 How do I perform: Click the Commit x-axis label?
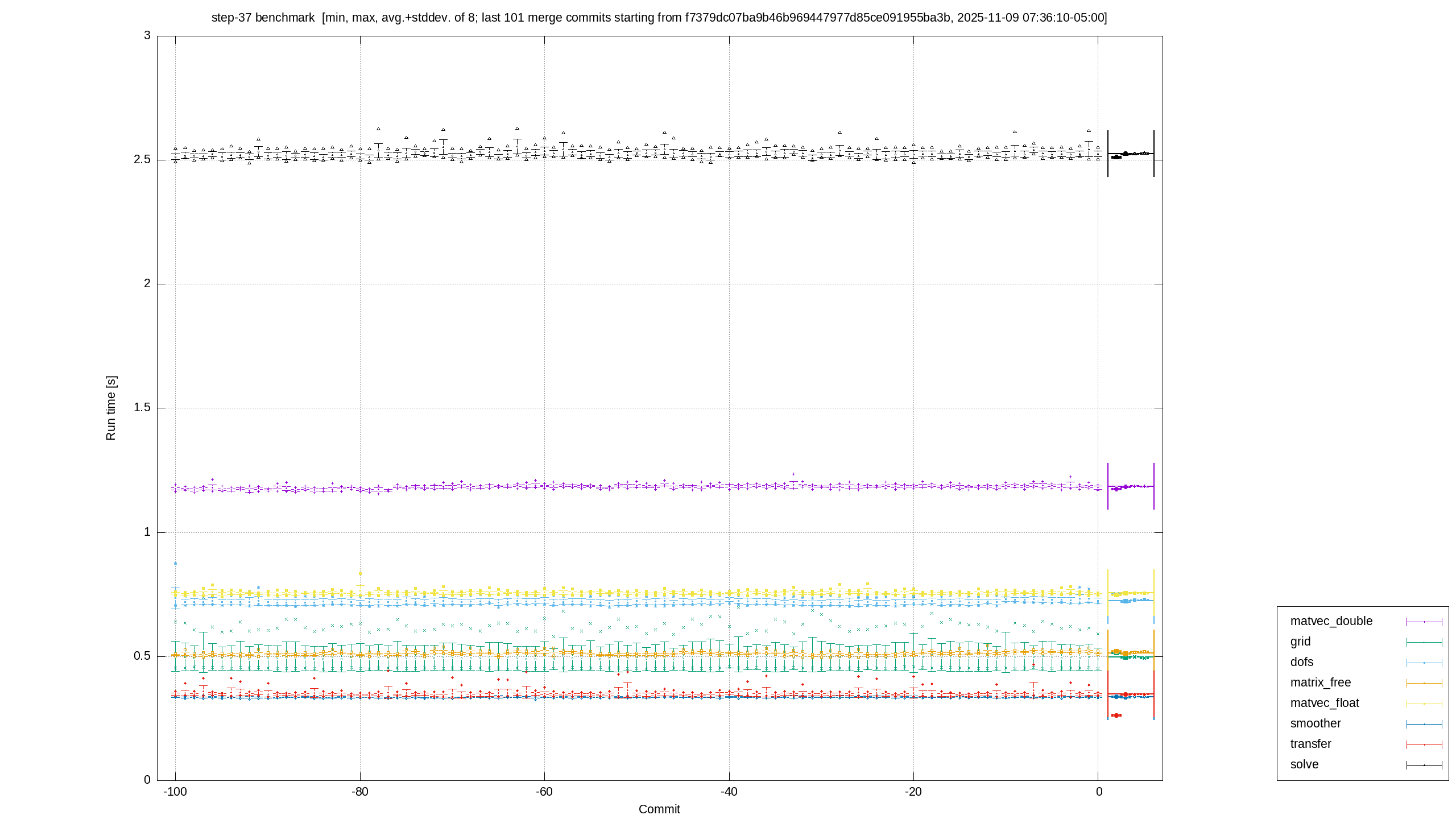[659, 809]
